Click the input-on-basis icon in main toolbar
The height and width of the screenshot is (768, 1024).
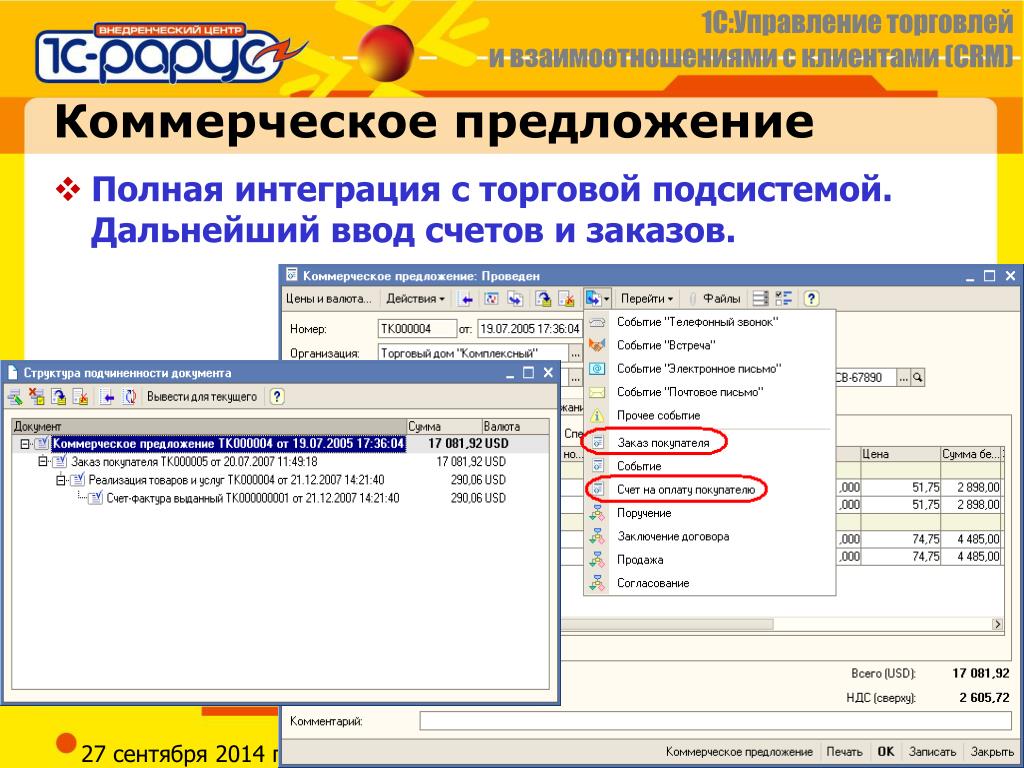[x=593, y=299]
